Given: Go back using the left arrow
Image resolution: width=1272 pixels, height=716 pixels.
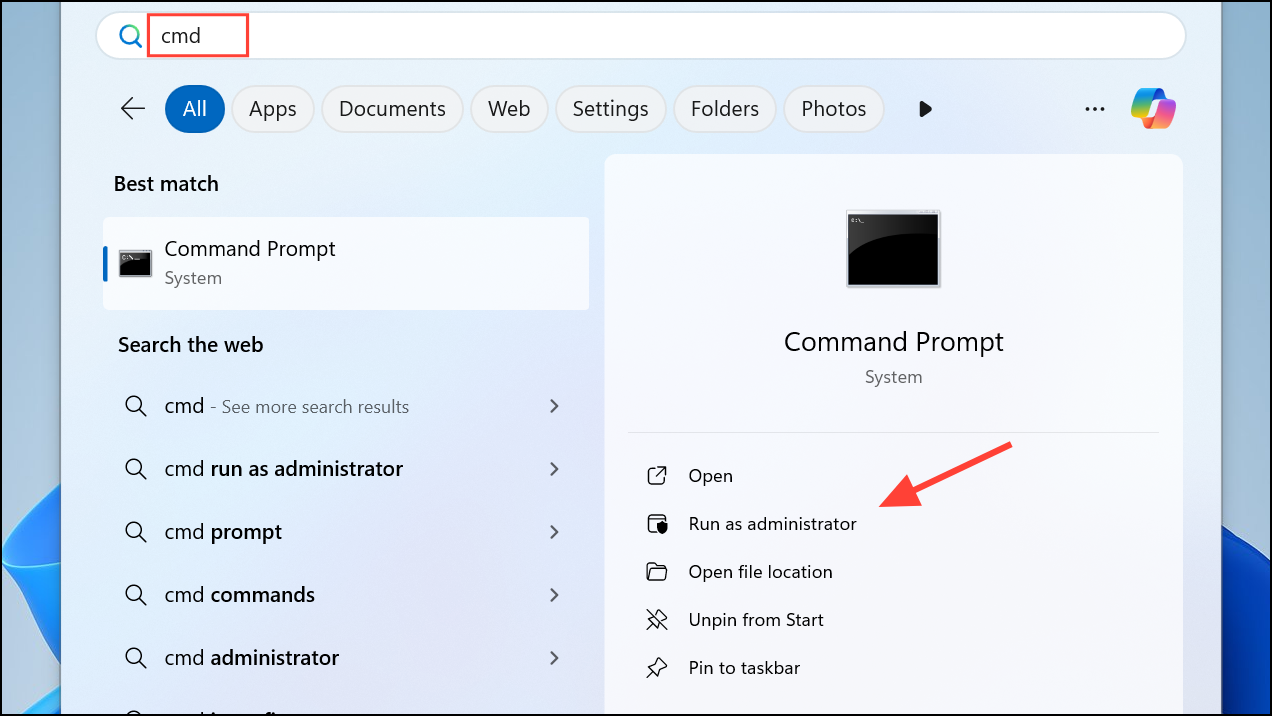Looking at the screenshot, I should click(133, 108).
